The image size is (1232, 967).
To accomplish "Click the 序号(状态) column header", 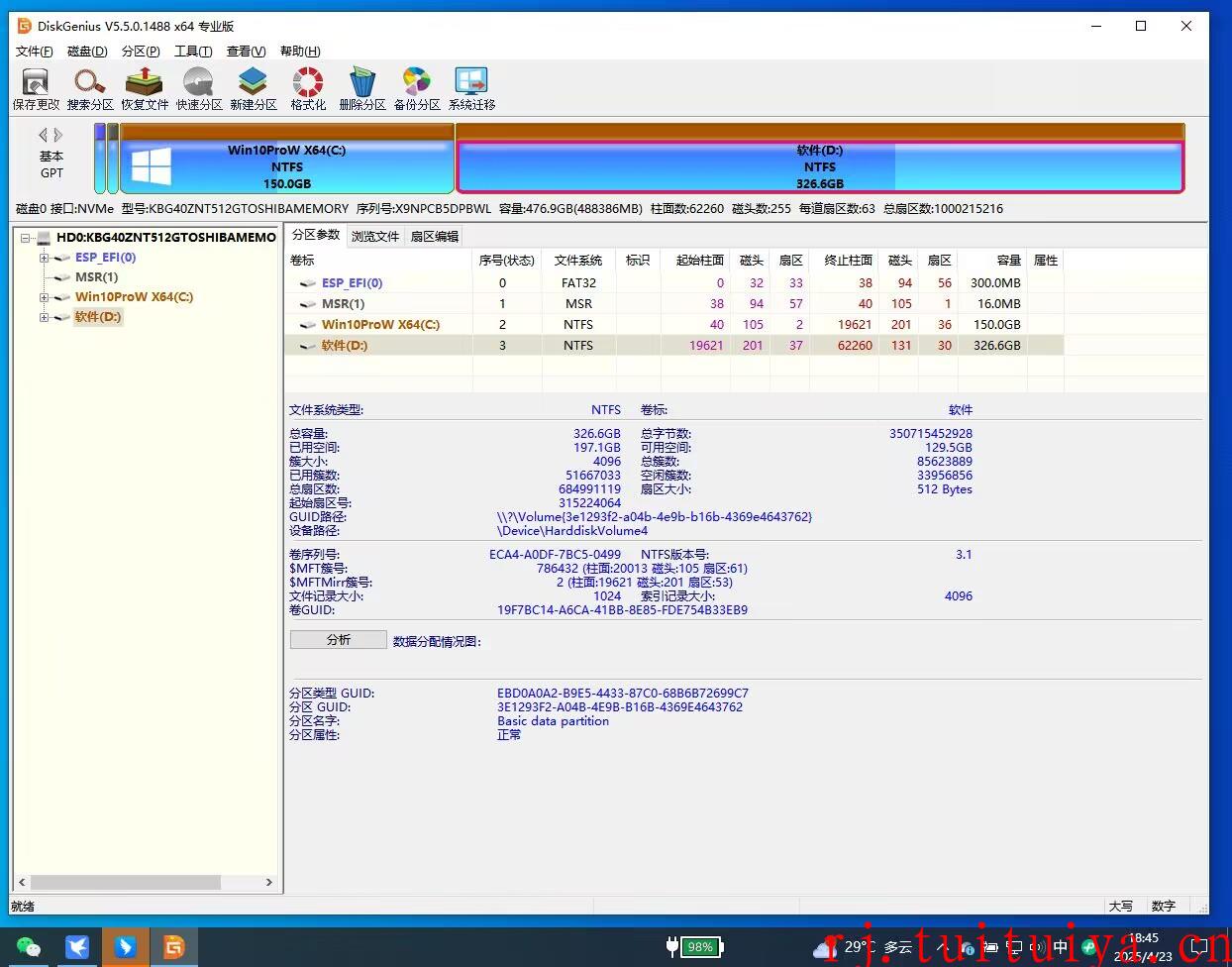I will click(507, 261).
